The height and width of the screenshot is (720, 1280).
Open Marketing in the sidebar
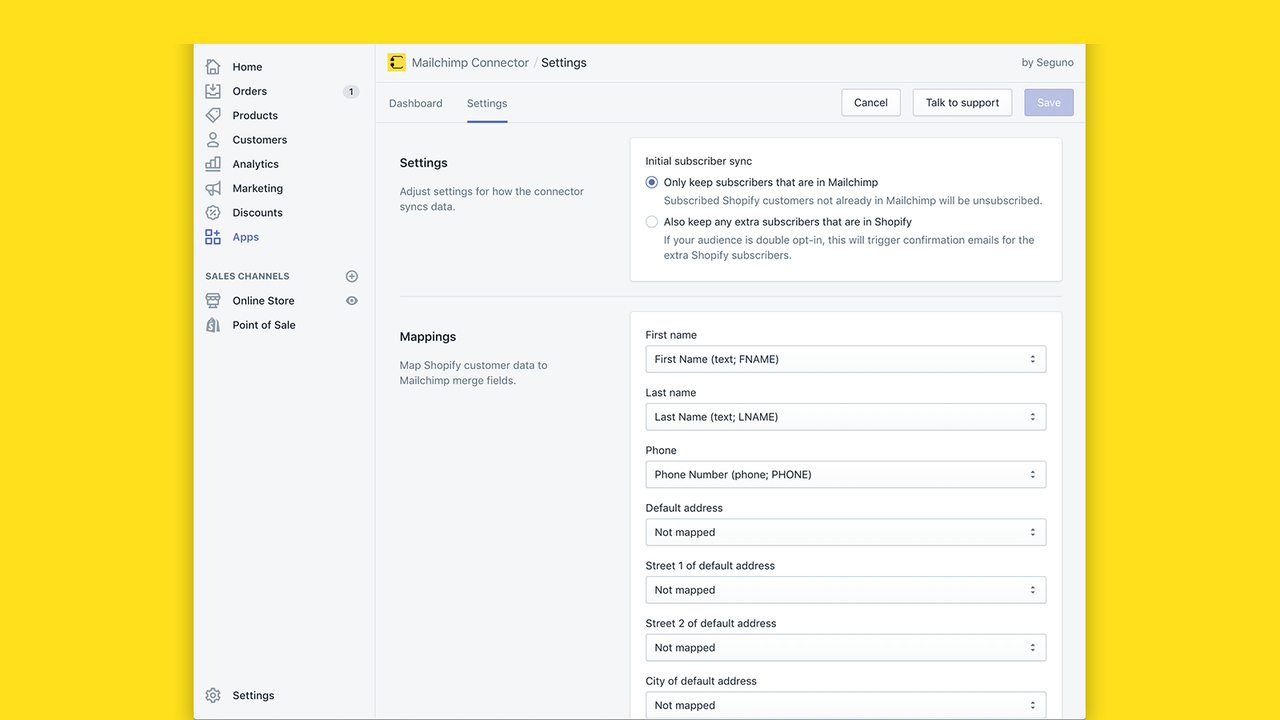[x=258, y=188]
